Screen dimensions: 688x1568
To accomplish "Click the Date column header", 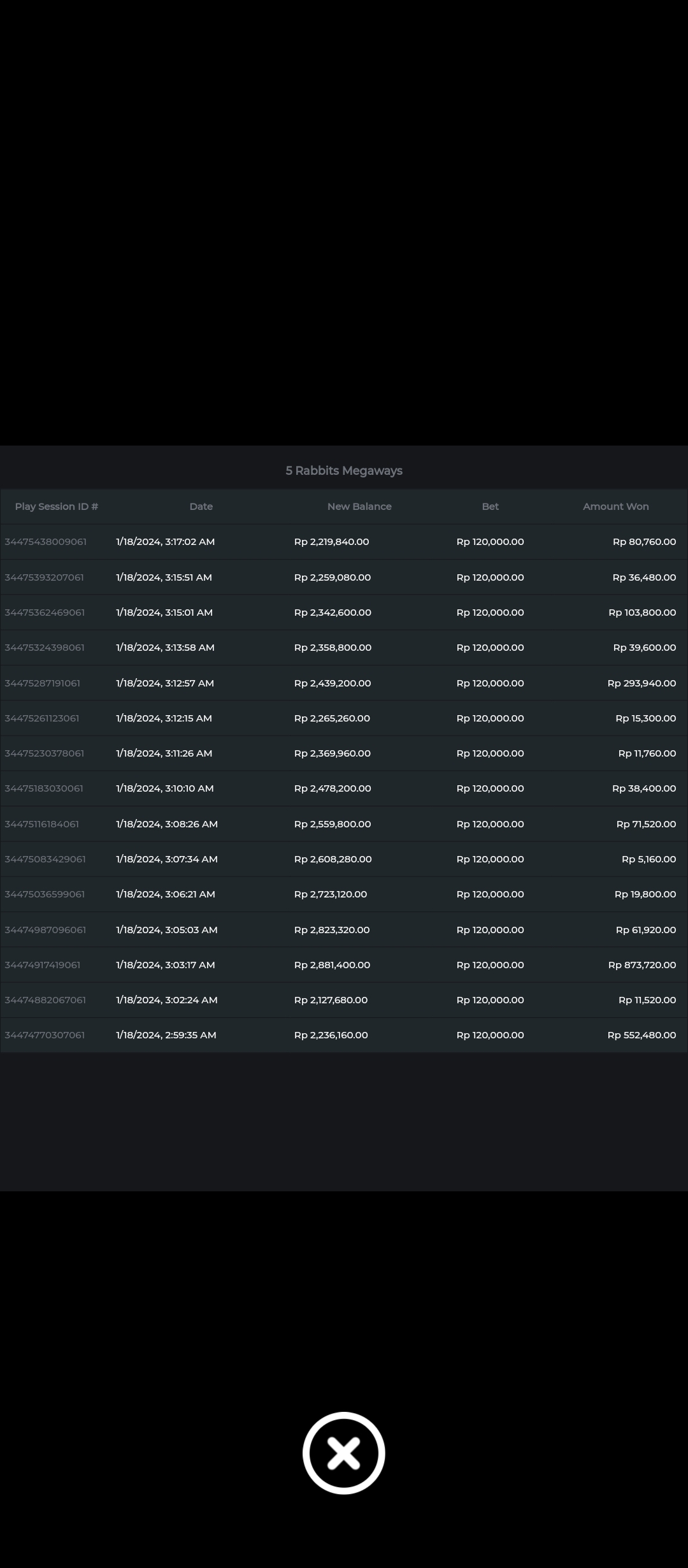I will [201, 507].
